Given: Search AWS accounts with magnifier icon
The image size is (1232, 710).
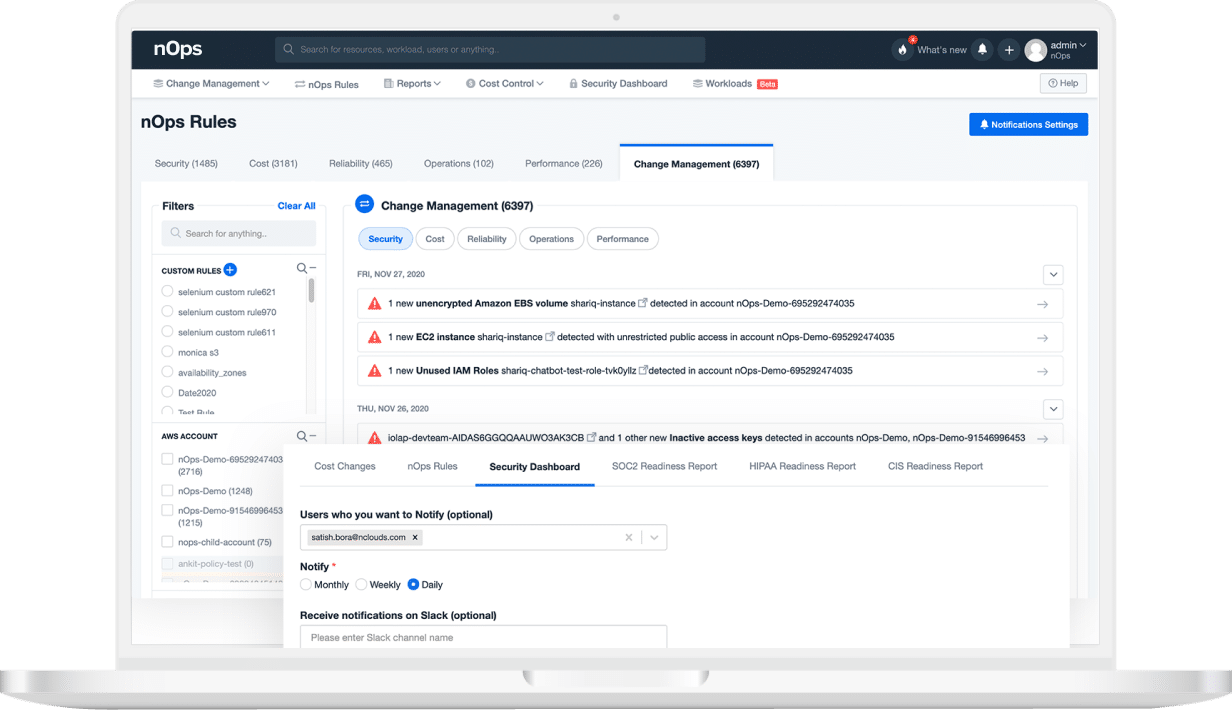Looking at the screenshot, I should 302,436.
